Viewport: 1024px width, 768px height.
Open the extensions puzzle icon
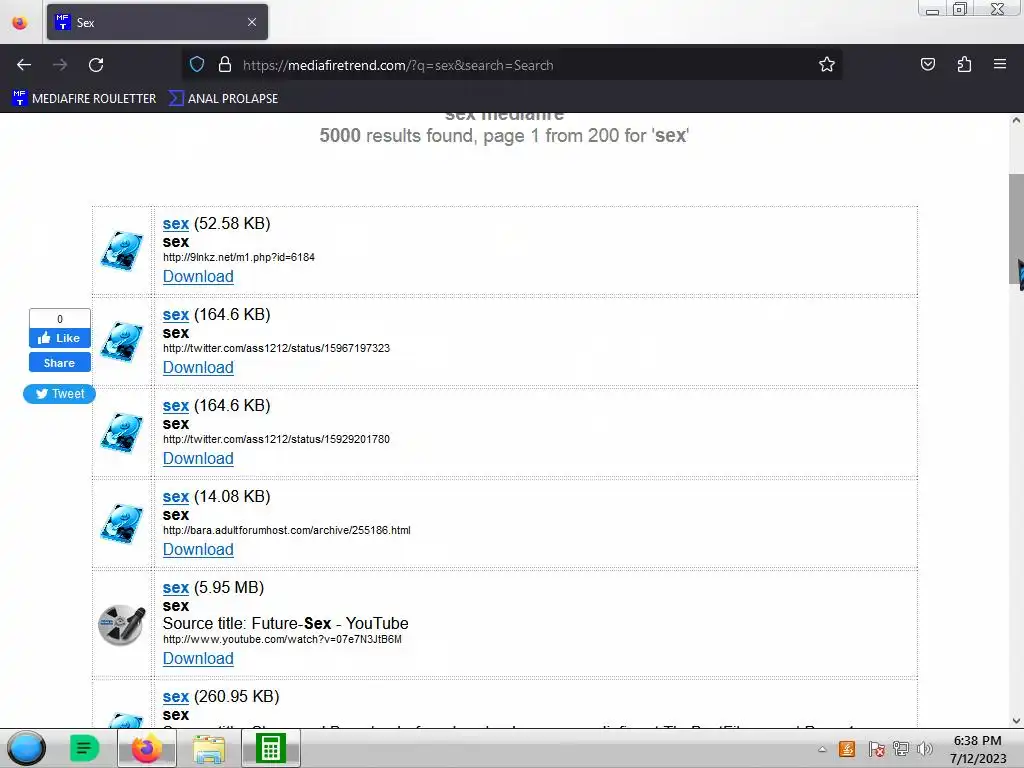point(964,65)
